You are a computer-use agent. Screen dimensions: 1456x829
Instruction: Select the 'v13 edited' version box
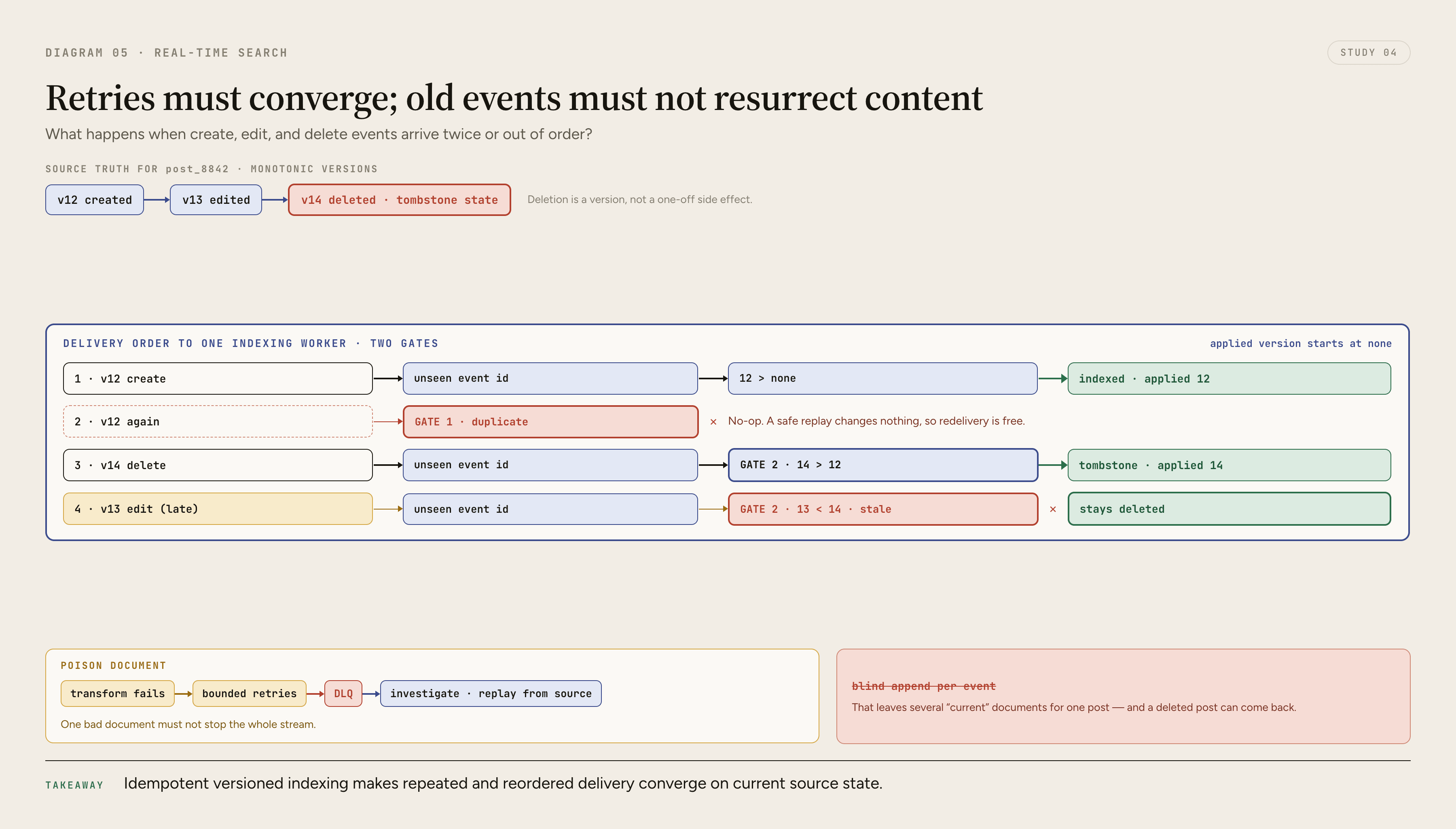216,200
